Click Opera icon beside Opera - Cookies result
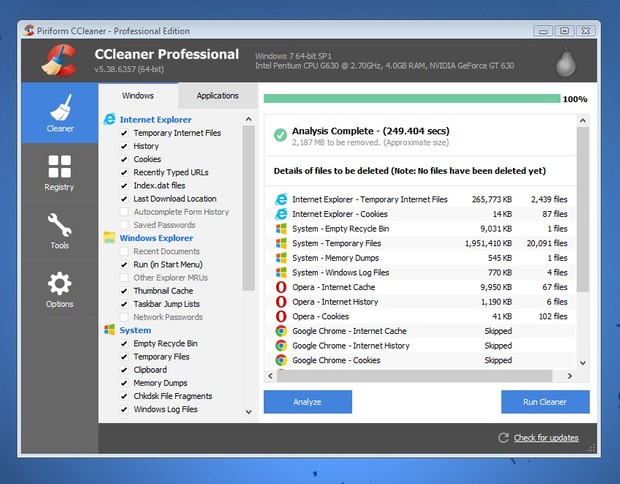This screenshot has width=620, height=484. (281, 316)
